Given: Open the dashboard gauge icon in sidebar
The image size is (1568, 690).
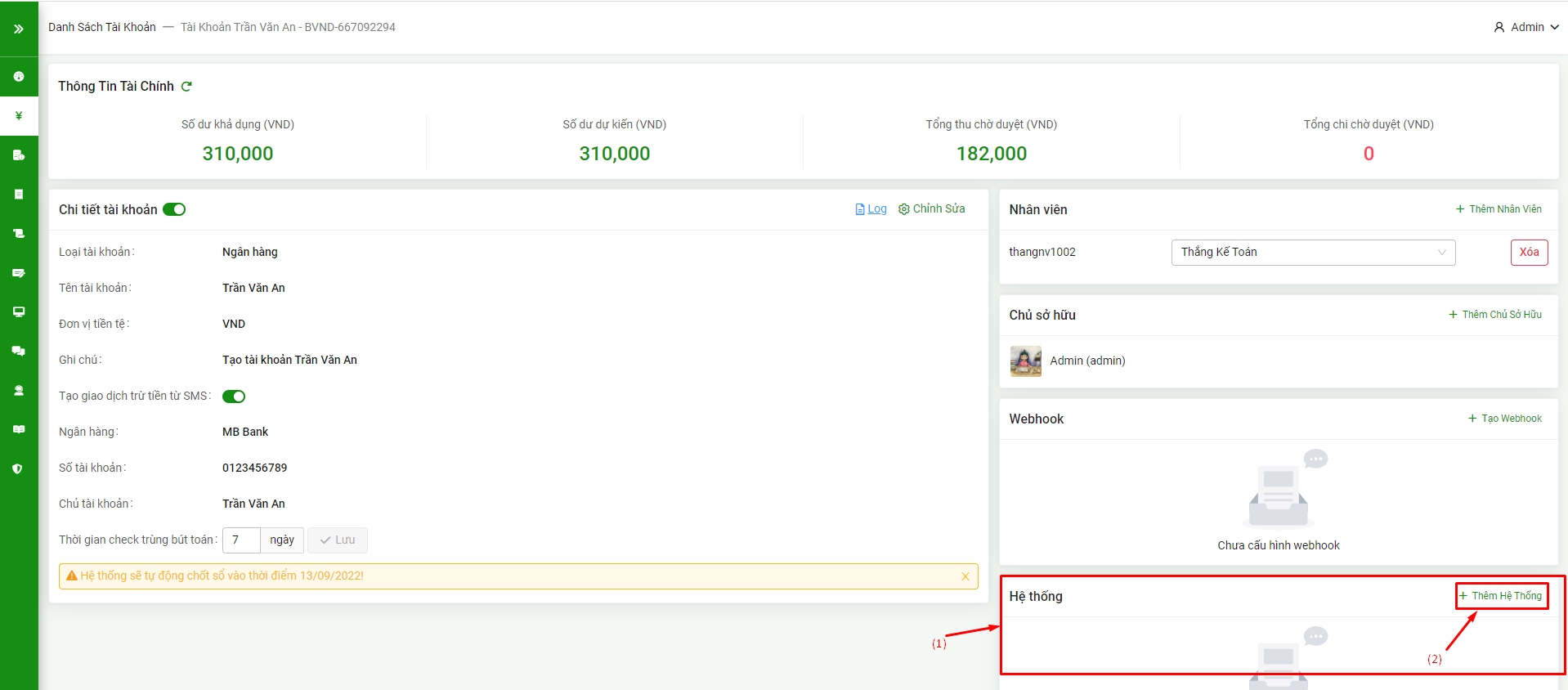Looking at the screenshot, I should 19,76.
